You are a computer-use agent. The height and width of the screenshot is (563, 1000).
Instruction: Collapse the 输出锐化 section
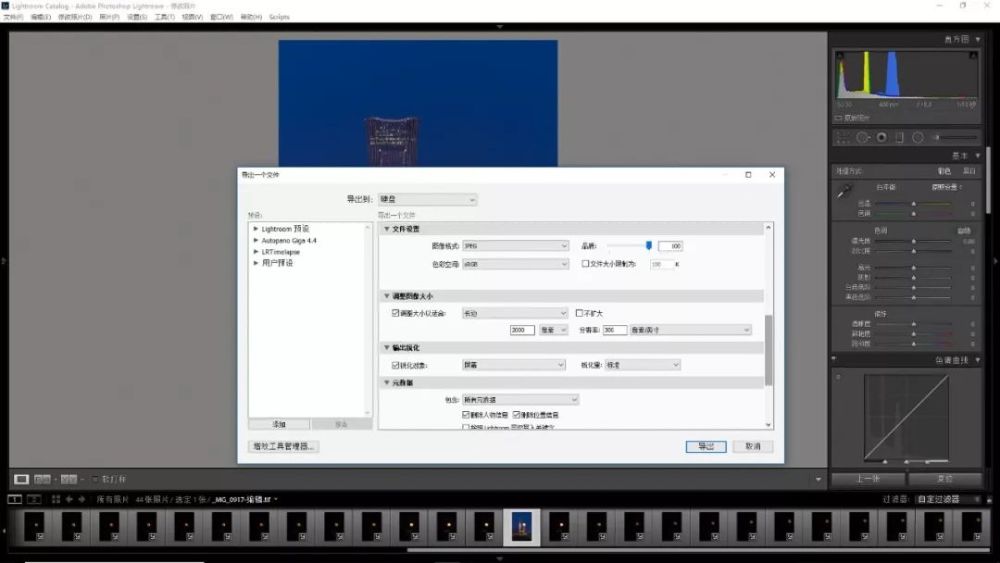[x=386, y=347]
